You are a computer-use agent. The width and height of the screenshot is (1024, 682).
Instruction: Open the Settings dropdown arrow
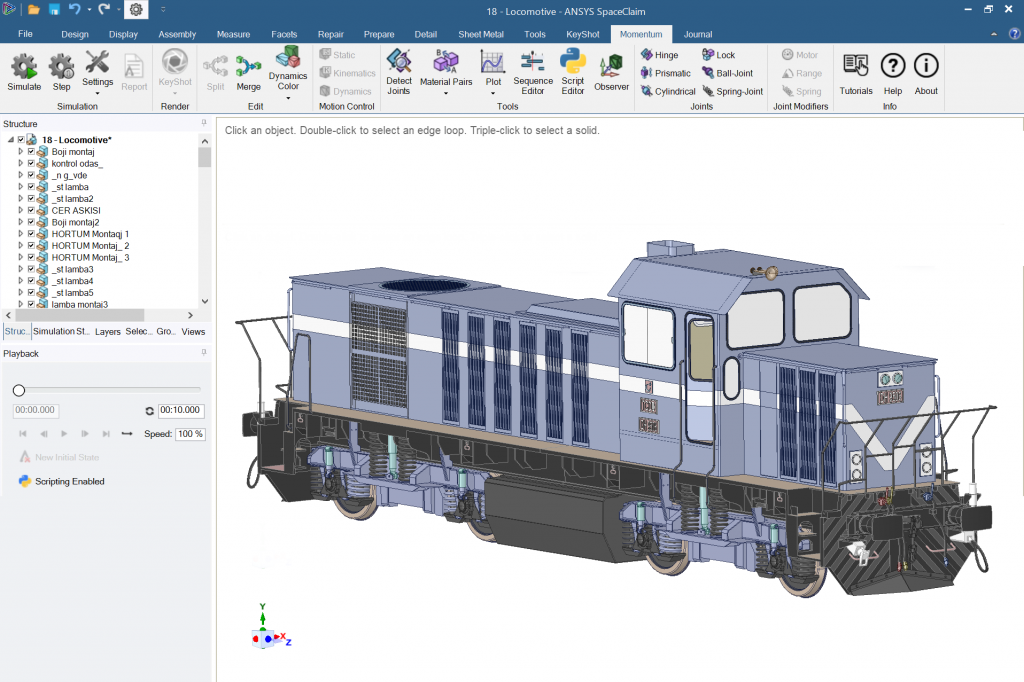pyautogui.click(x=97, y=93)
